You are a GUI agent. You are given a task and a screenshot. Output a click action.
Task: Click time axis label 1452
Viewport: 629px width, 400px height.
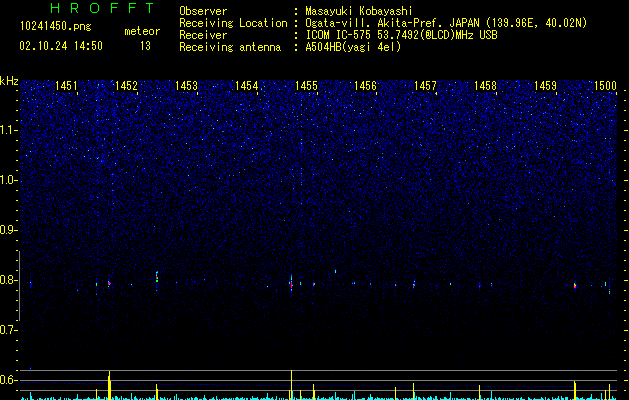[x=126, y=85]
